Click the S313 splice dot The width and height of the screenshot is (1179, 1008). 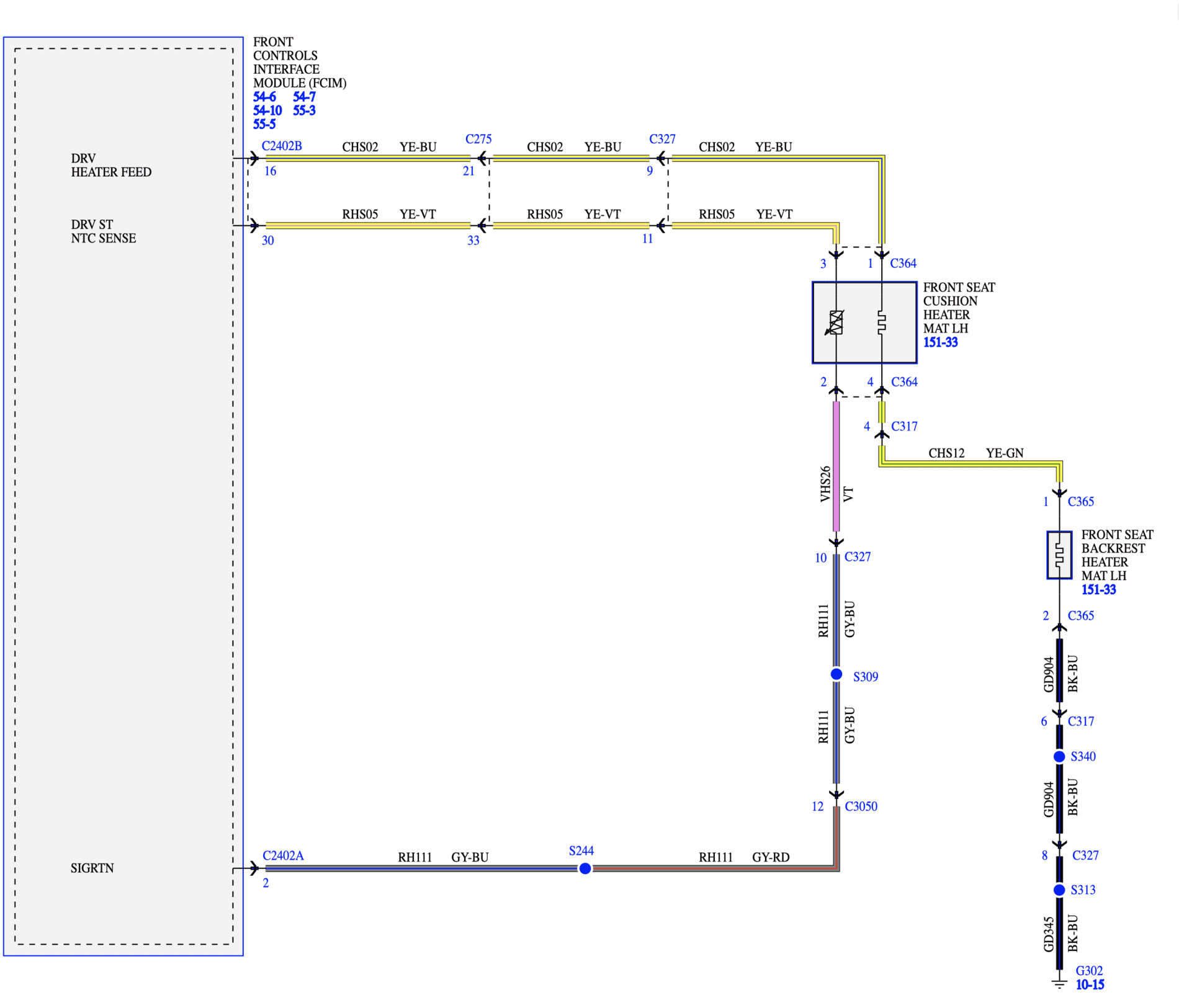tap(1059, 890)
